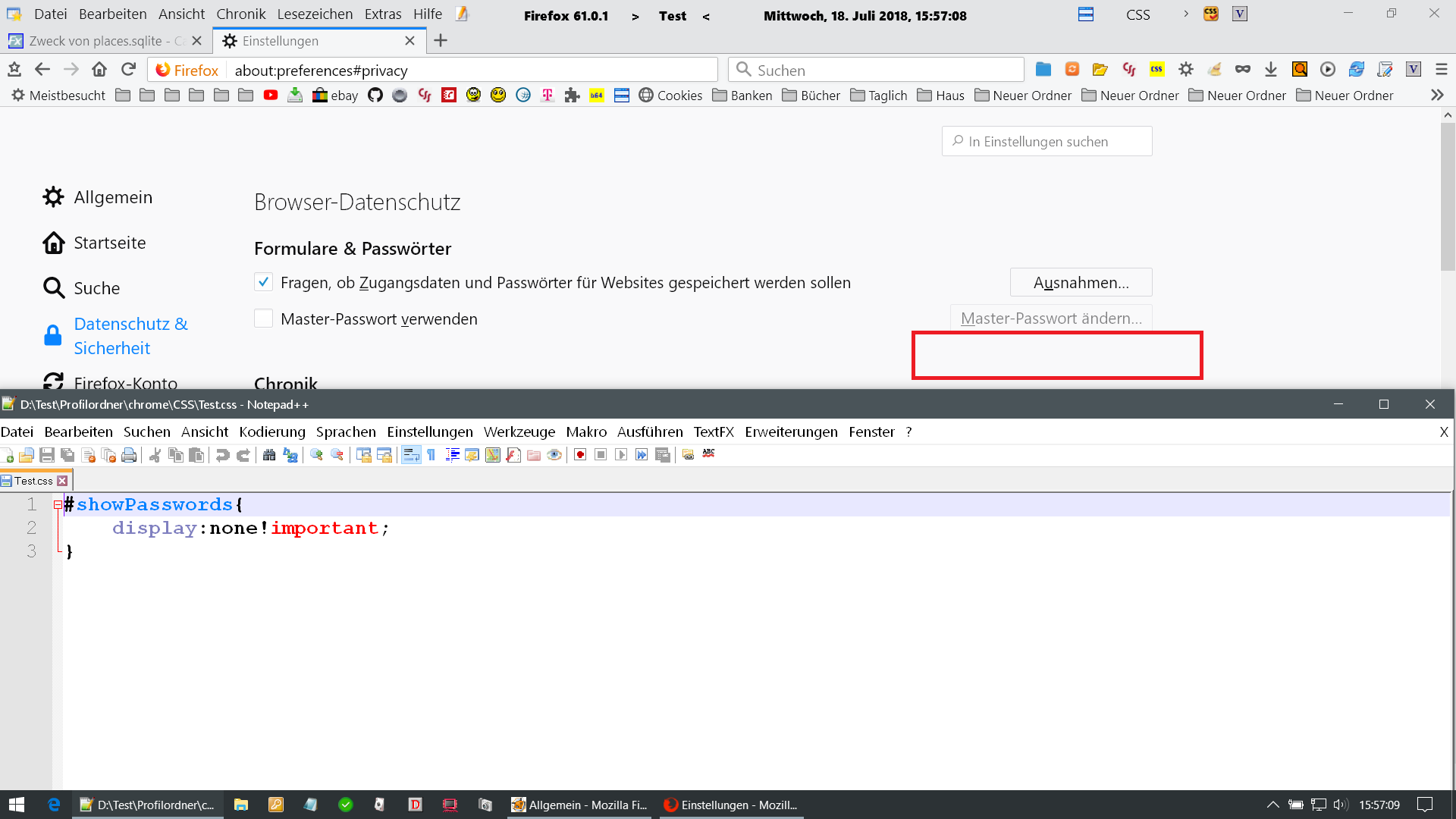Click the Ausnahmen... button

coord(1081,282)
